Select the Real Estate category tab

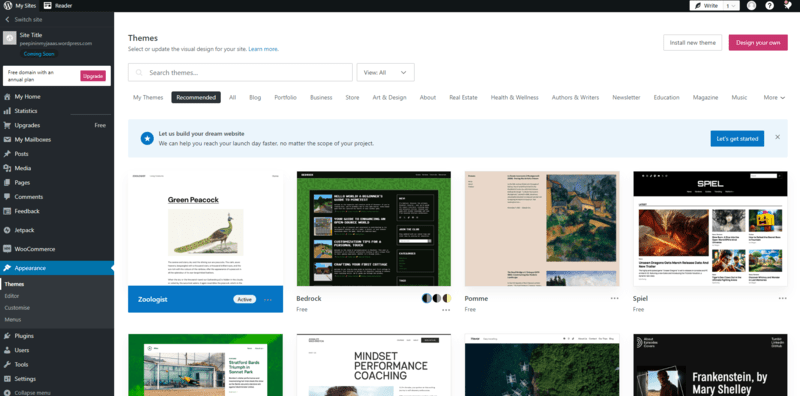click(x=463, y=97)
